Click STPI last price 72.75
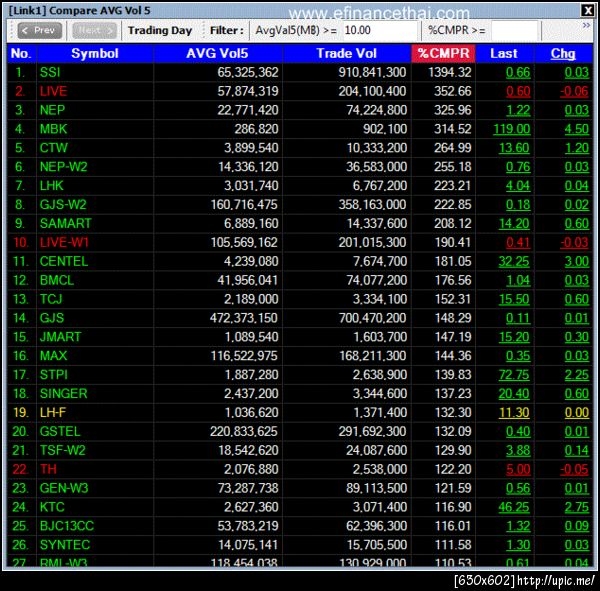600x591 pixels. (x=514, y=375)
